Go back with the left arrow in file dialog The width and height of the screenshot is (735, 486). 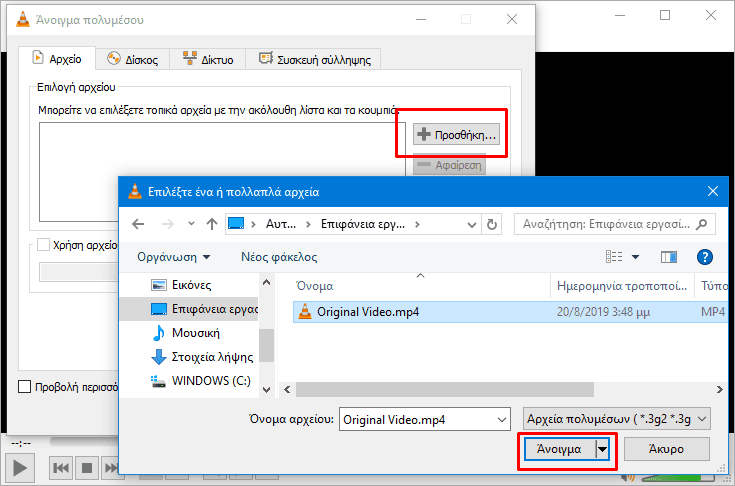click(x=138, y=224)
